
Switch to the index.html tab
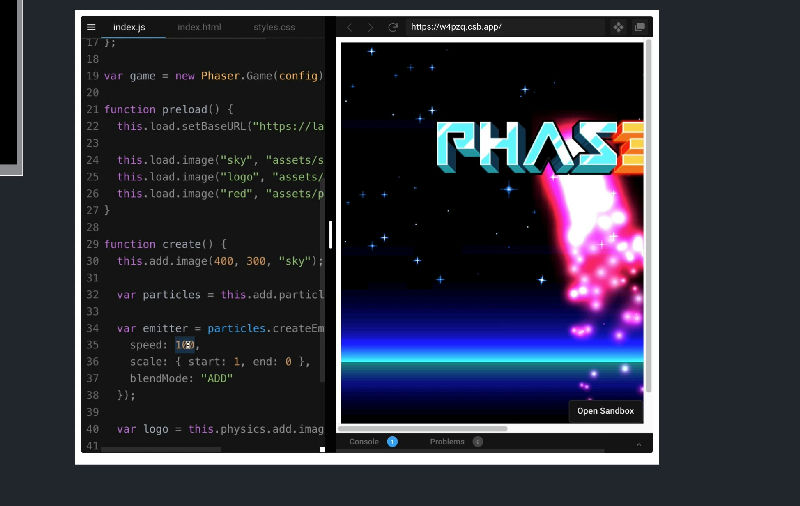click(x=199, y=27)
